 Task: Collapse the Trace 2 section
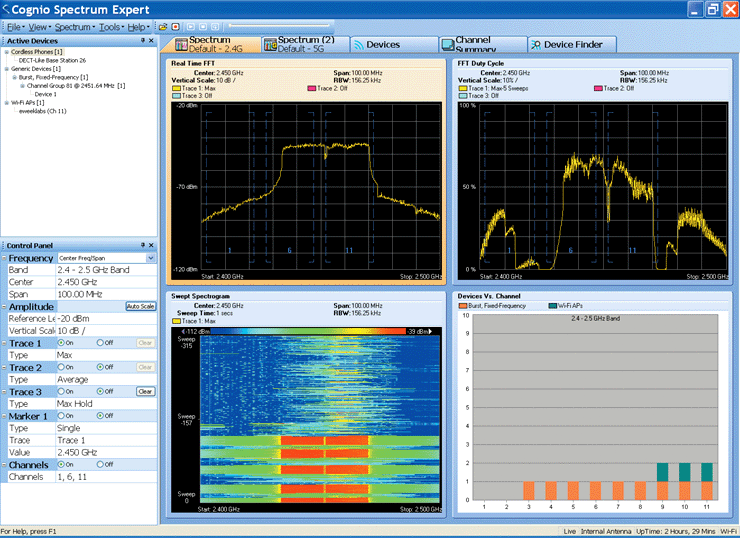4,368
